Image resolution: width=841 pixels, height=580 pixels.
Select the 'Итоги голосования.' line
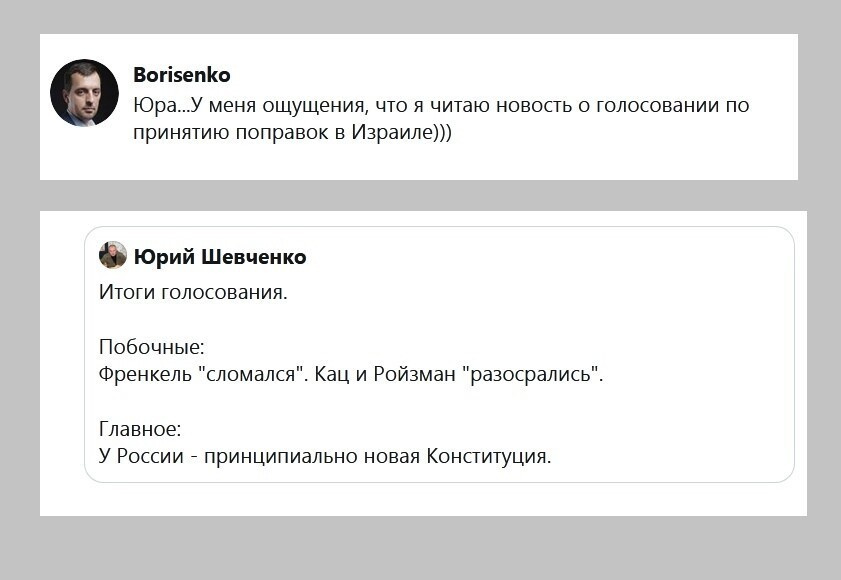click(x=193, y=292)
